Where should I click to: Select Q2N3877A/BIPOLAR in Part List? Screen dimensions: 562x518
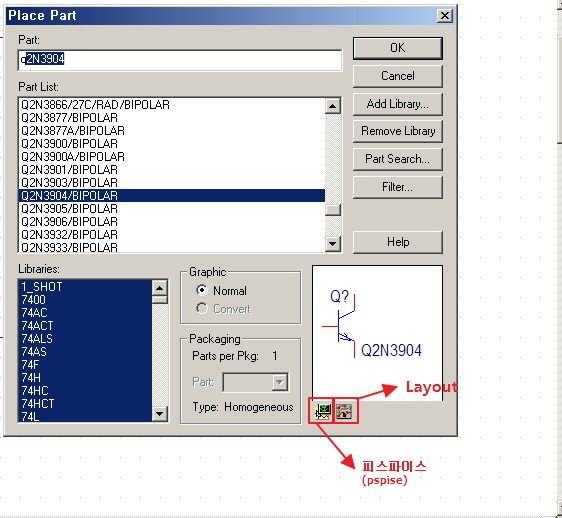click(x=171, y=131)
